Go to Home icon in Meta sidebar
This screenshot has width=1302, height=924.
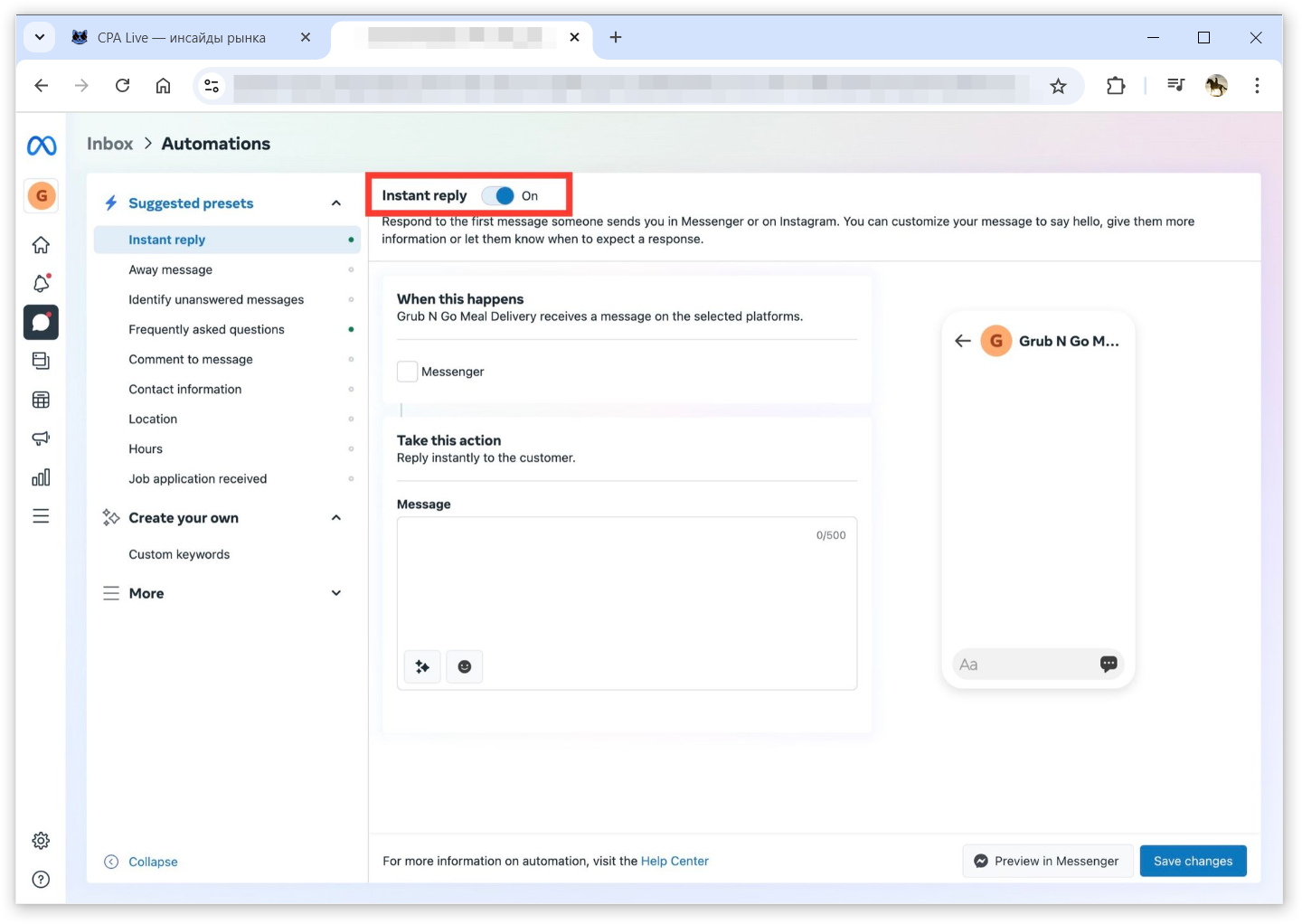pos(41,245)
